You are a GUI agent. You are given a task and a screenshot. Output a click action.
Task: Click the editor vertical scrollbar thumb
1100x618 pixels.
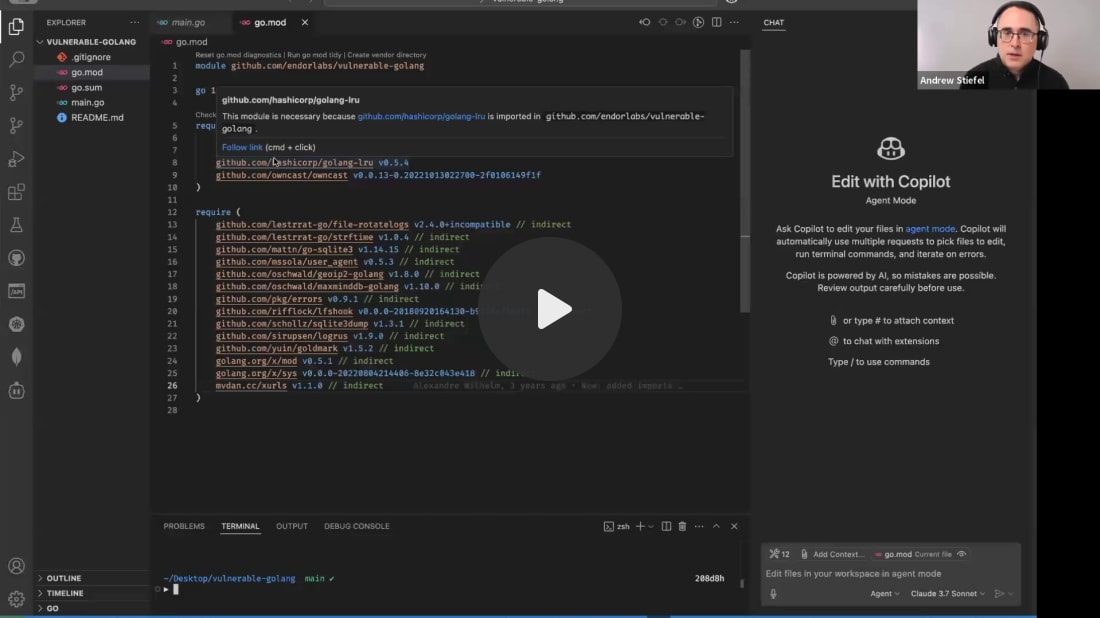(745, 182)
